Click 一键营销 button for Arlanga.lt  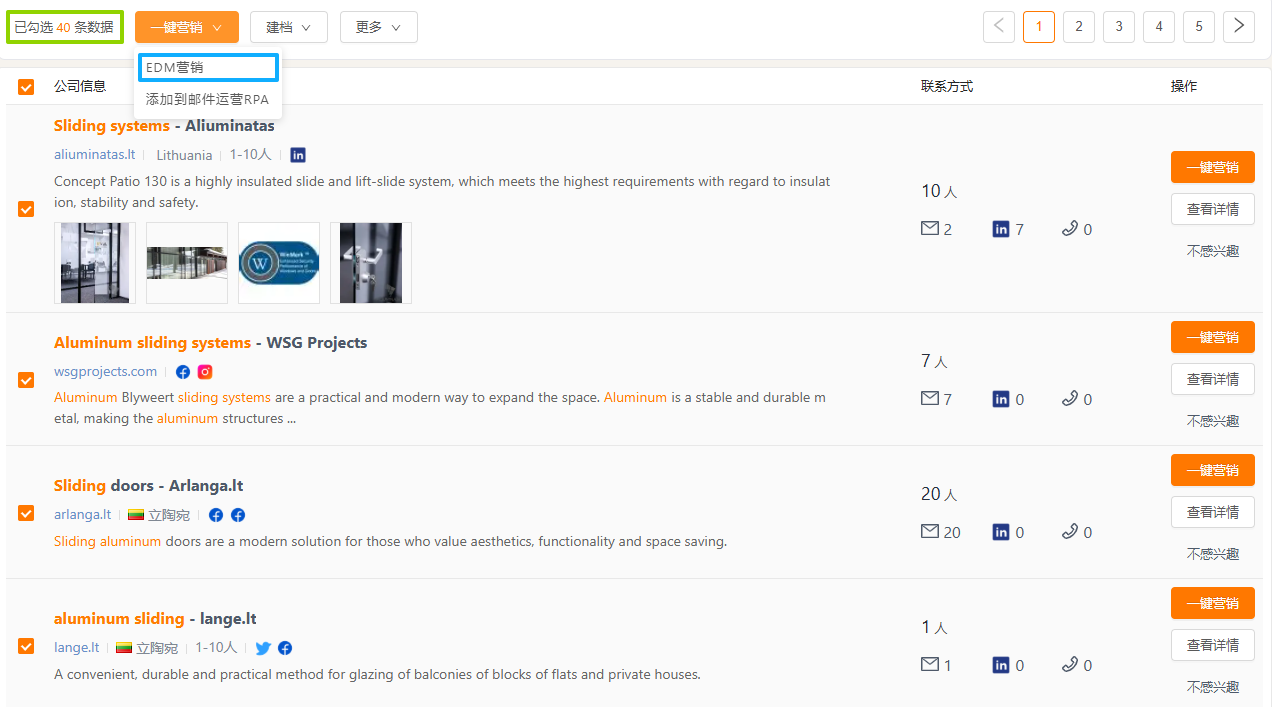click(1213, 470)
